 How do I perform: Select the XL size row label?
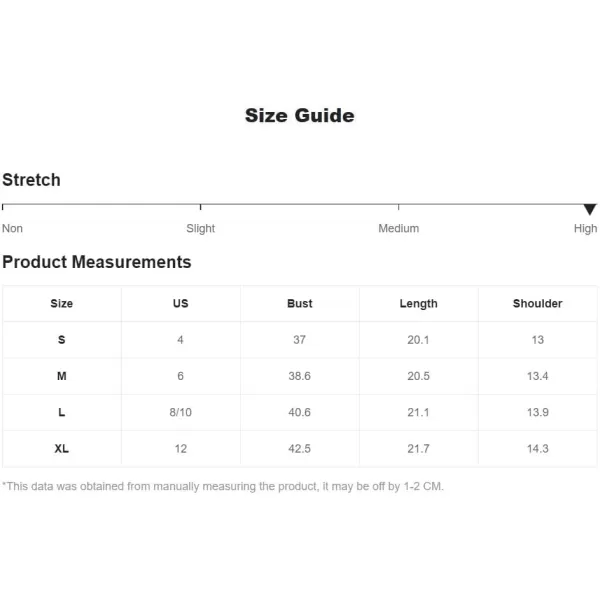tap(62, 448)
